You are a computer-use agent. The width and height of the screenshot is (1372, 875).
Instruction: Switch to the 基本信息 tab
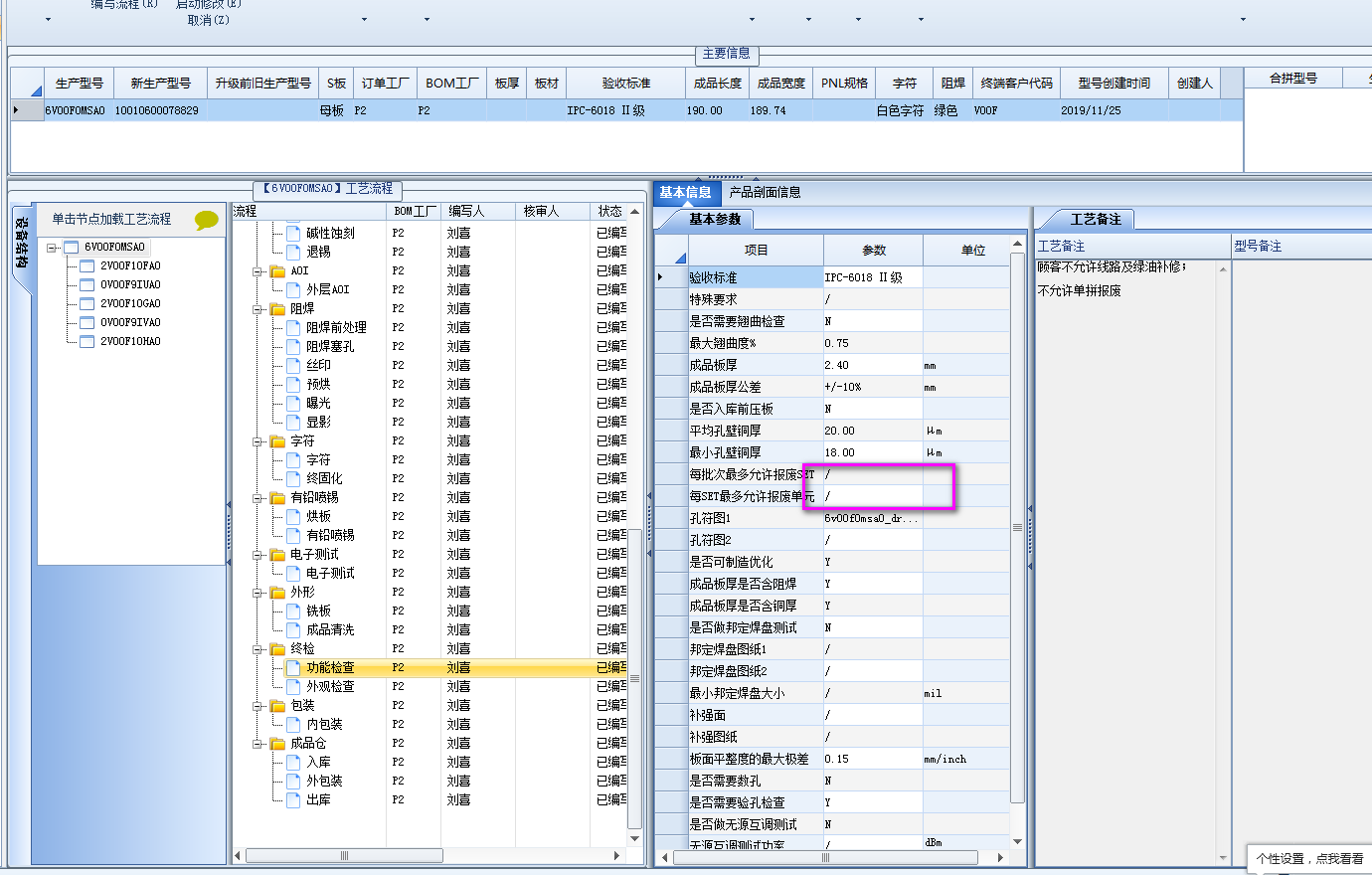coord(686,192)
